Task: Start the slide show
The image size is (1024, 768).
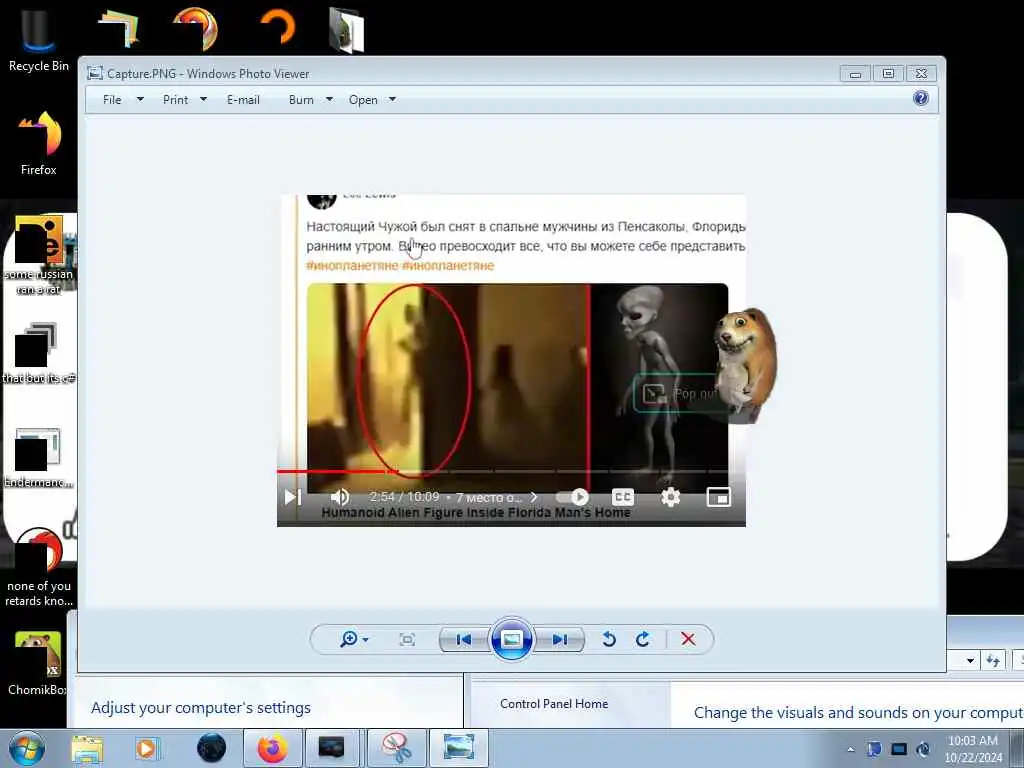Action: [511, 639]
